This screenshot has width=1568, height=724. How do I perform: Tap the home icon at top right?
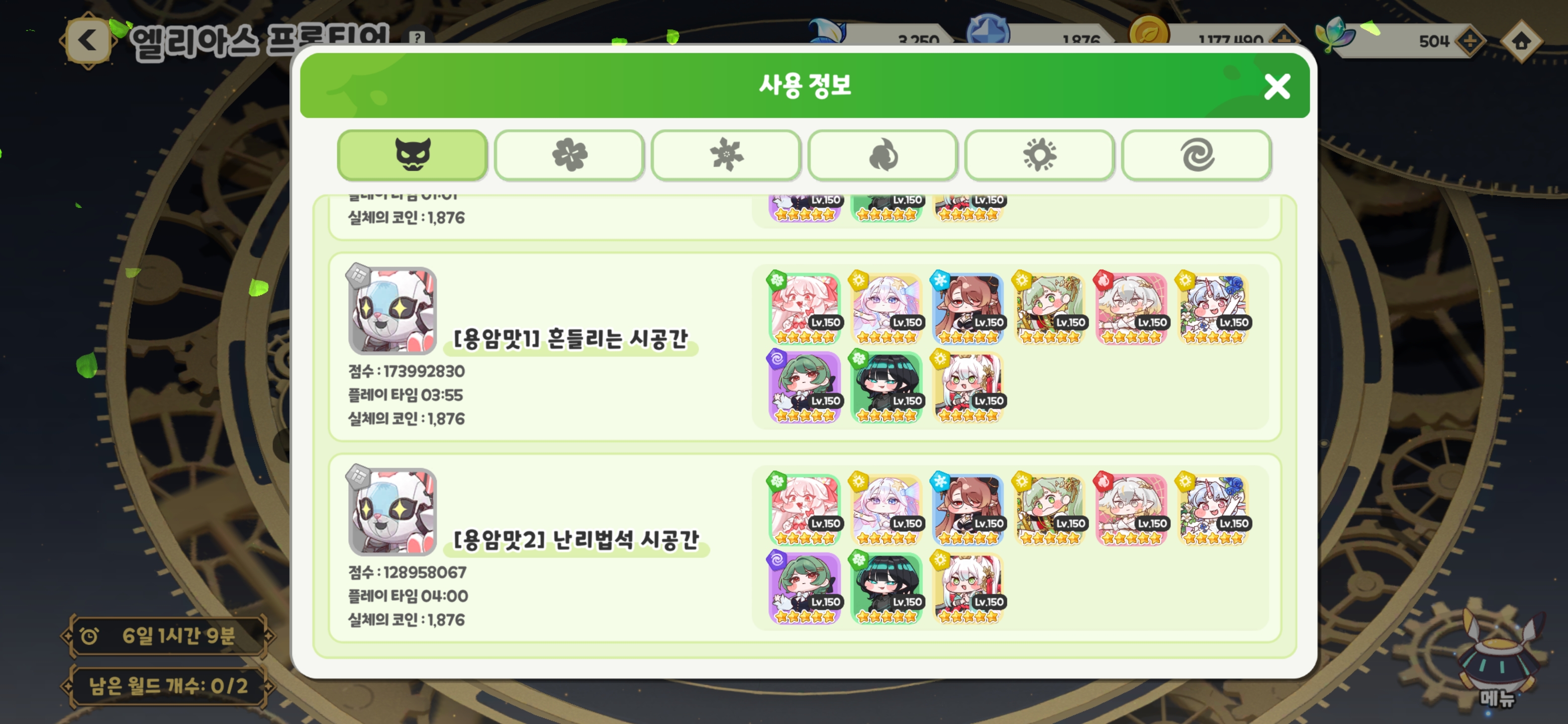click(x=1521, y=41)
